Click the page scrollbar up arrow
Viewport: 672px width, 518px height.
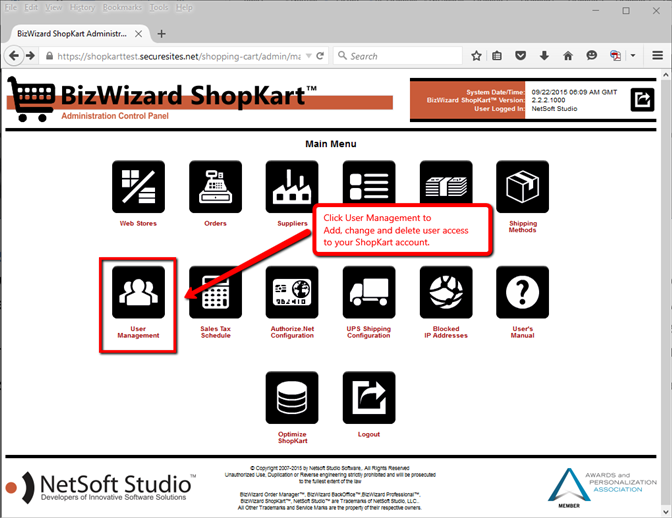click(666, 75)
